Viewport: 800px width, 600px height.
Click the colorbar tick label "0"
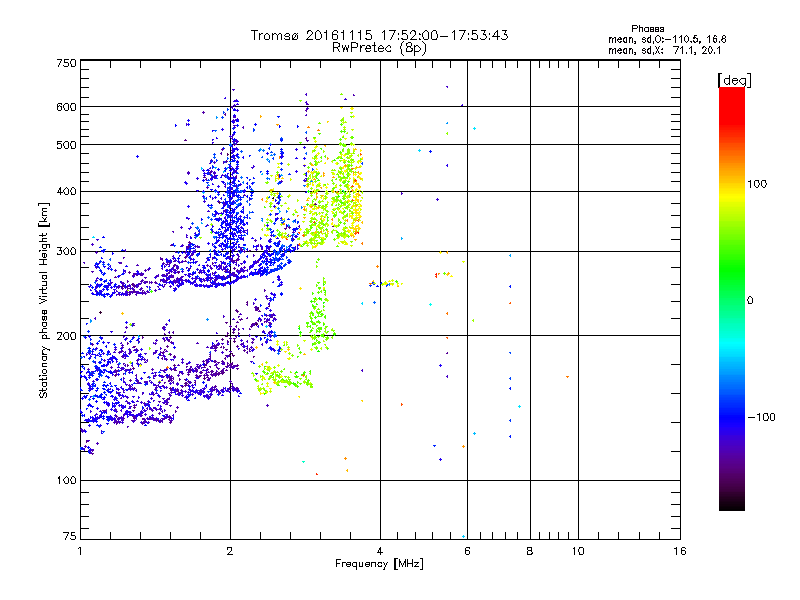pos(750,301)
